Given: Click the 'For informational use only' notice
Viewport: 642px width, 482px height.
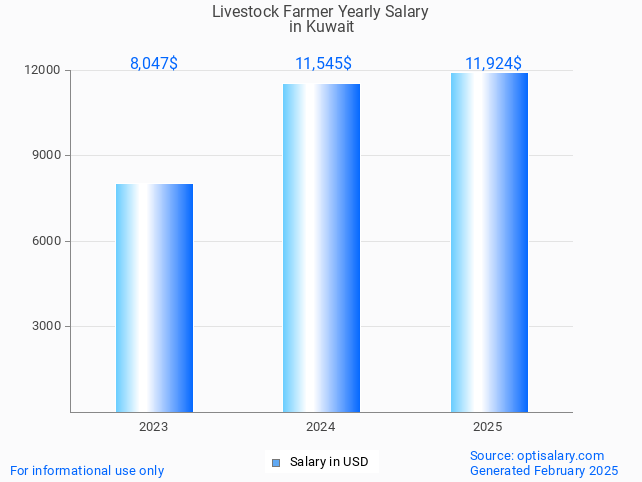Looking at the screenshot, I should click(x=87, y=470).
